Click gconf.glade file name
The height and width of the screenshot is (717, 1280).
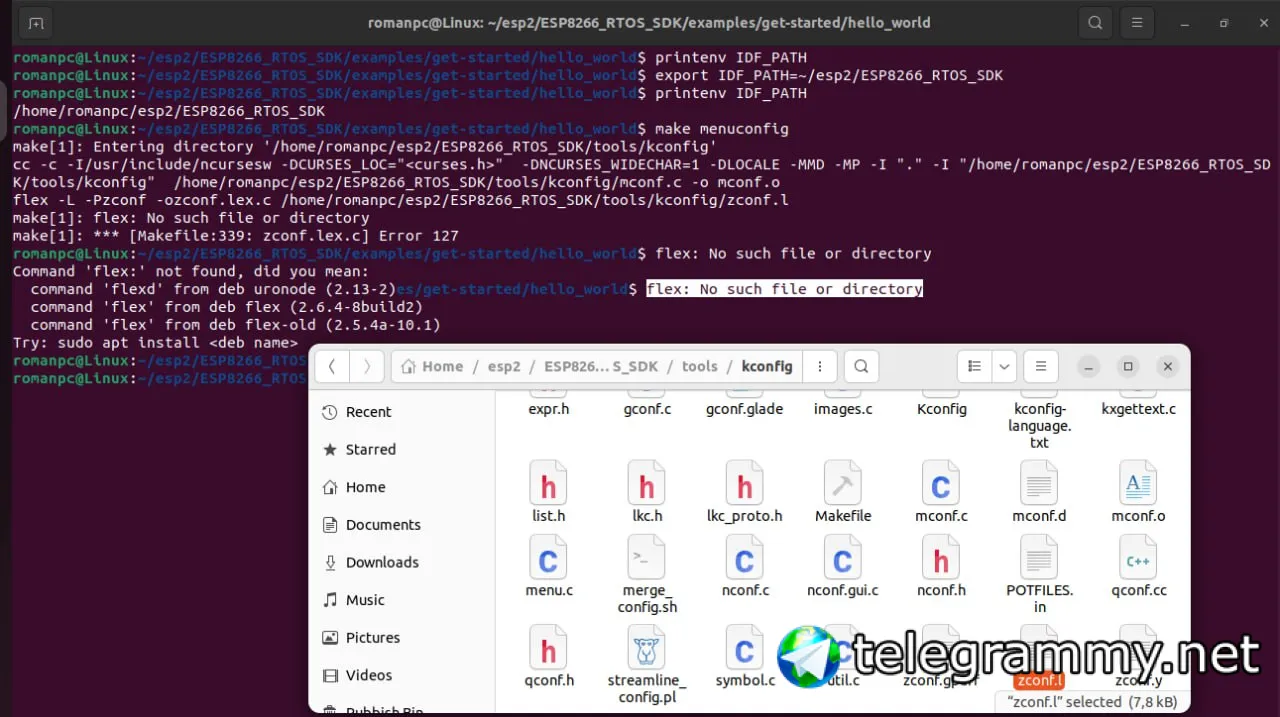pos(744,409)
